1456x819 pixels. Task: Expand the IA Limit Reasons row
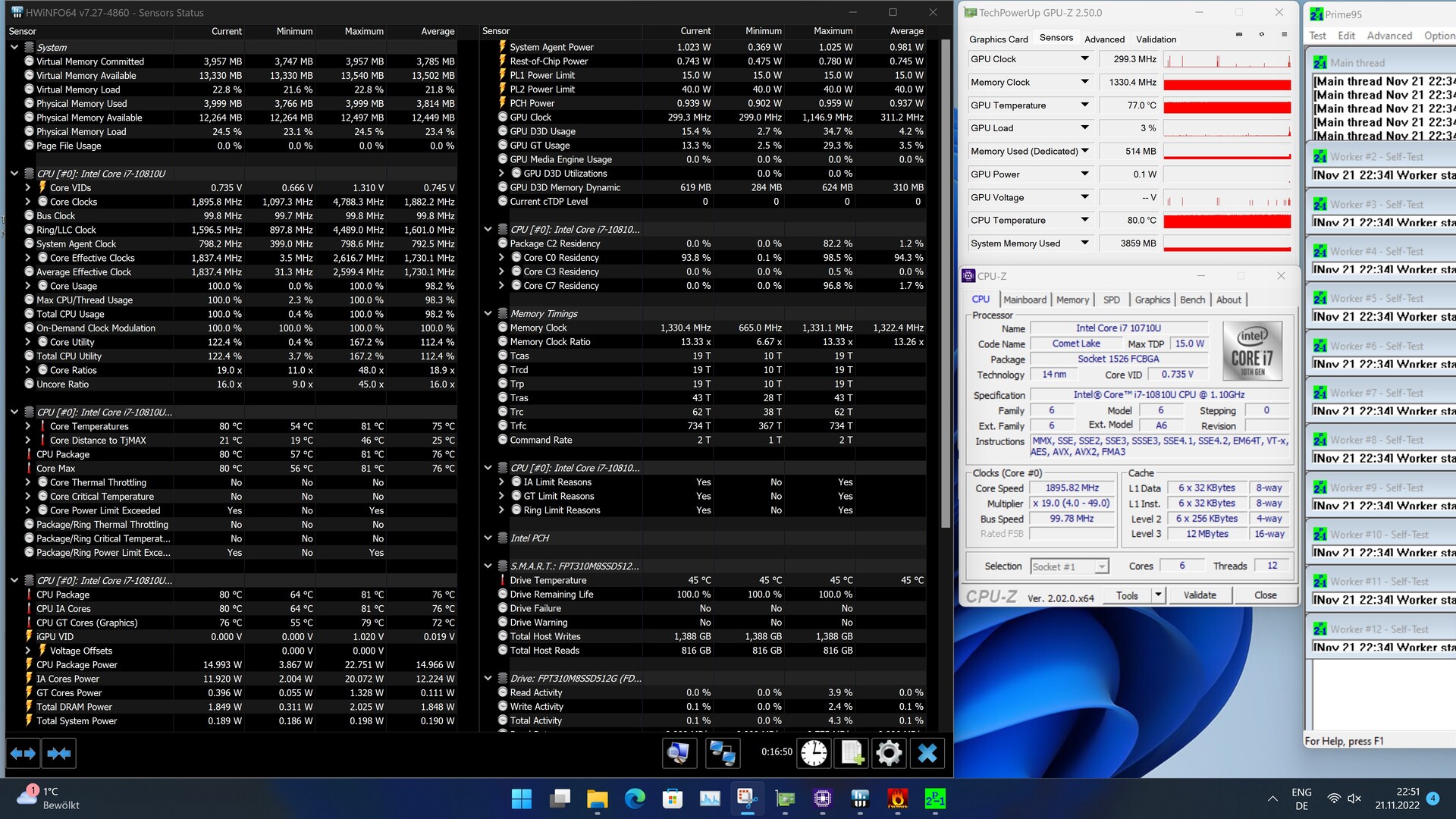[x=501, y=482]
